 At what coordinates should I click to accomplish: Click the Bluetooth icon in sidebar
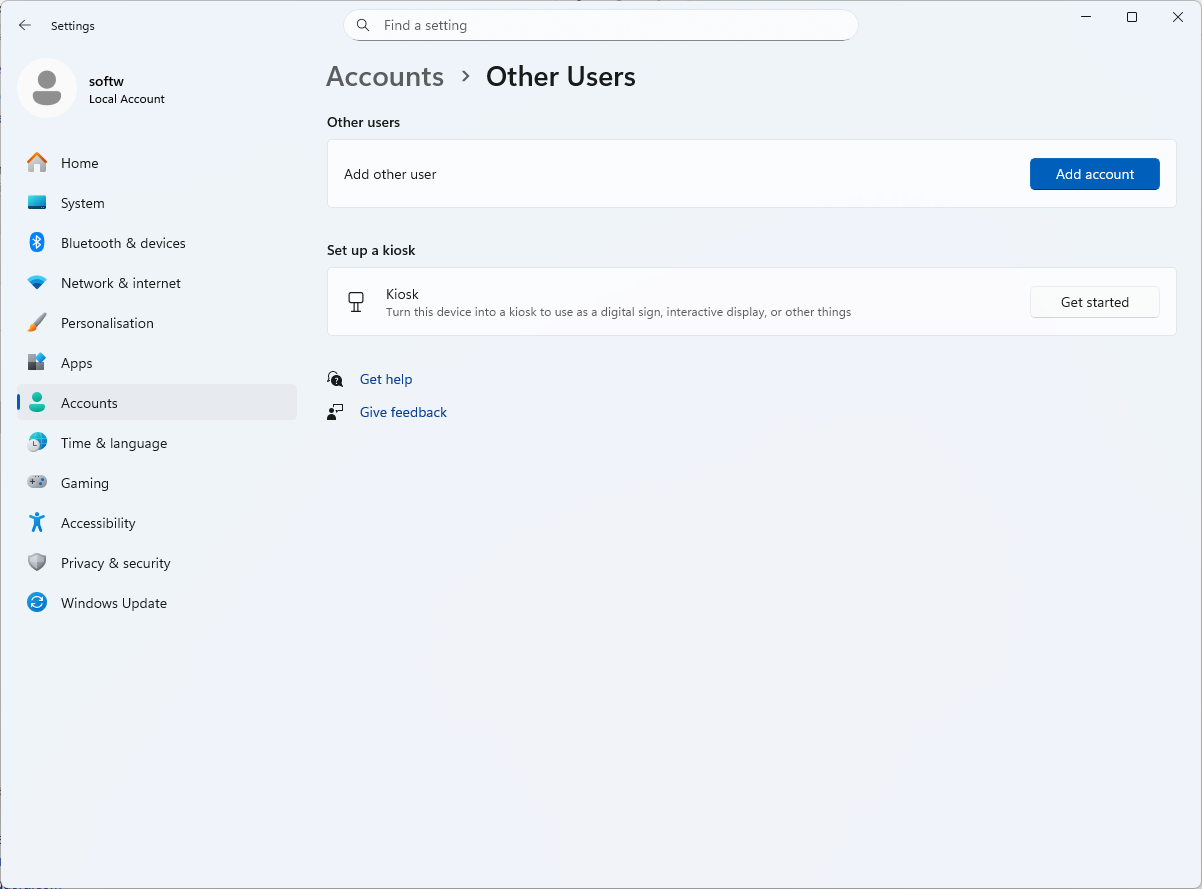(x=37, y=243)
